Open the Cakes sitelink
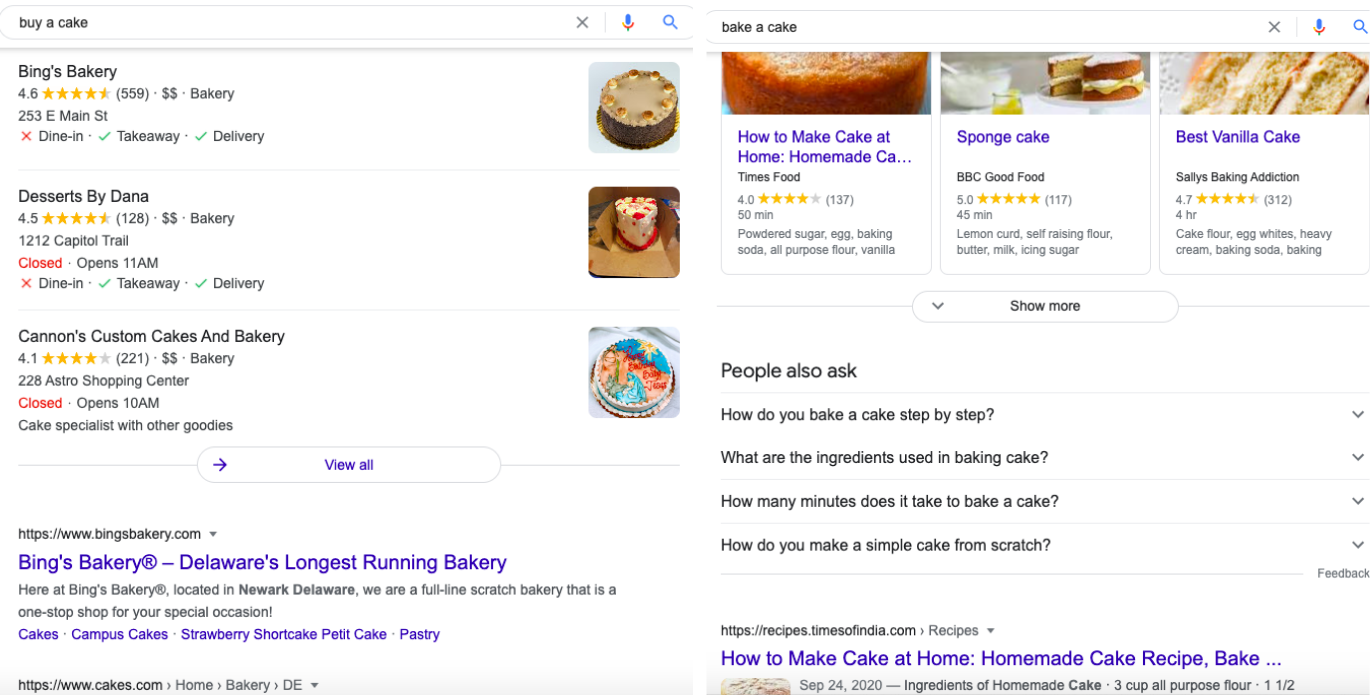1370x695 pixels. tap(38, 634)
